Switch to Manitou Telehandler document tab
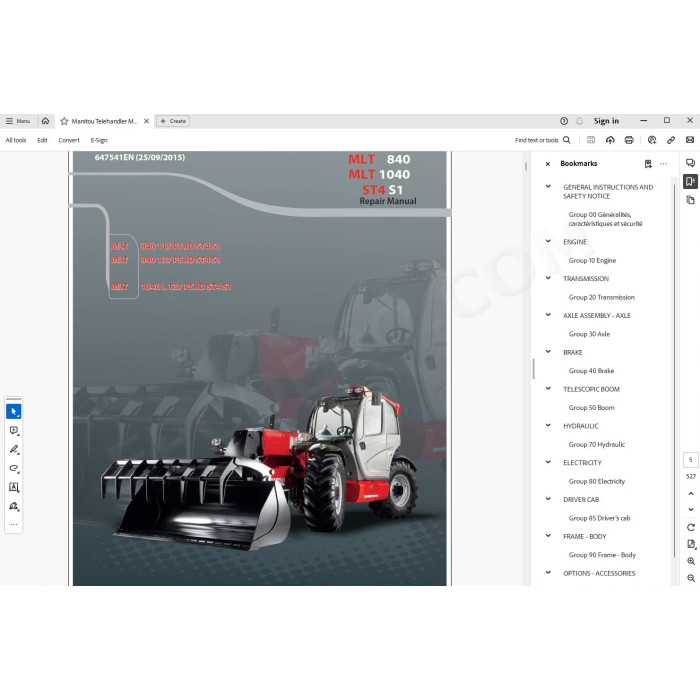 pyautogui.click(x=104, y=121)
